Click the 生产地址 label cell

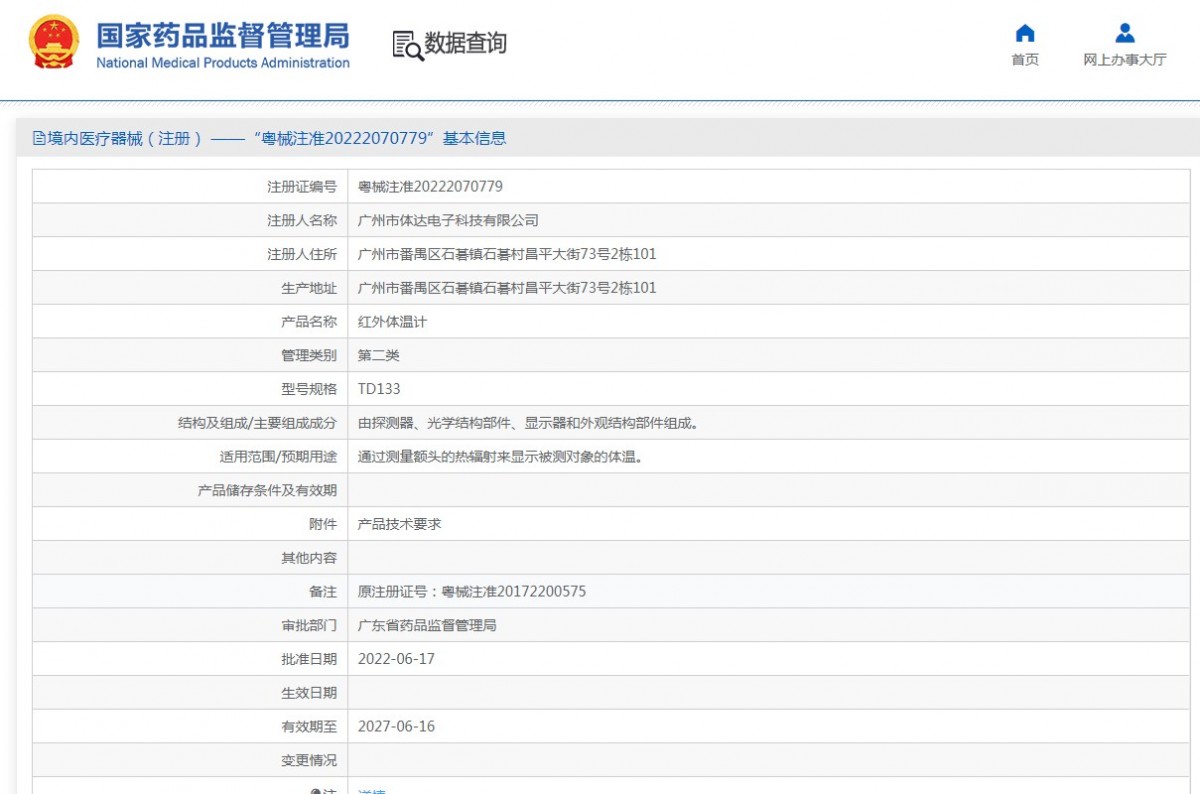pos(190,288)
